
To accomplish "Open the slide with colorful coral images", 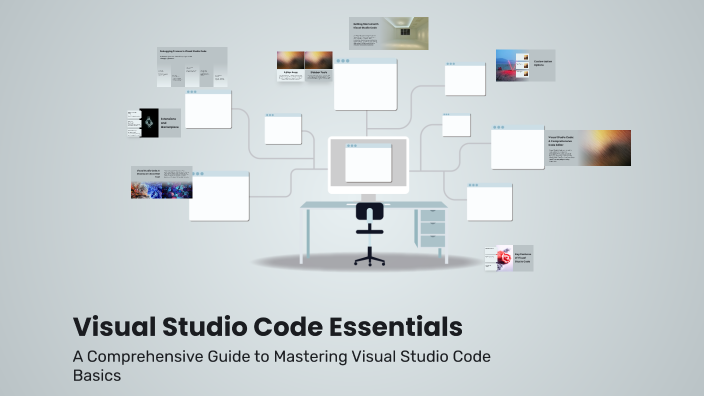I will [162, 182].
